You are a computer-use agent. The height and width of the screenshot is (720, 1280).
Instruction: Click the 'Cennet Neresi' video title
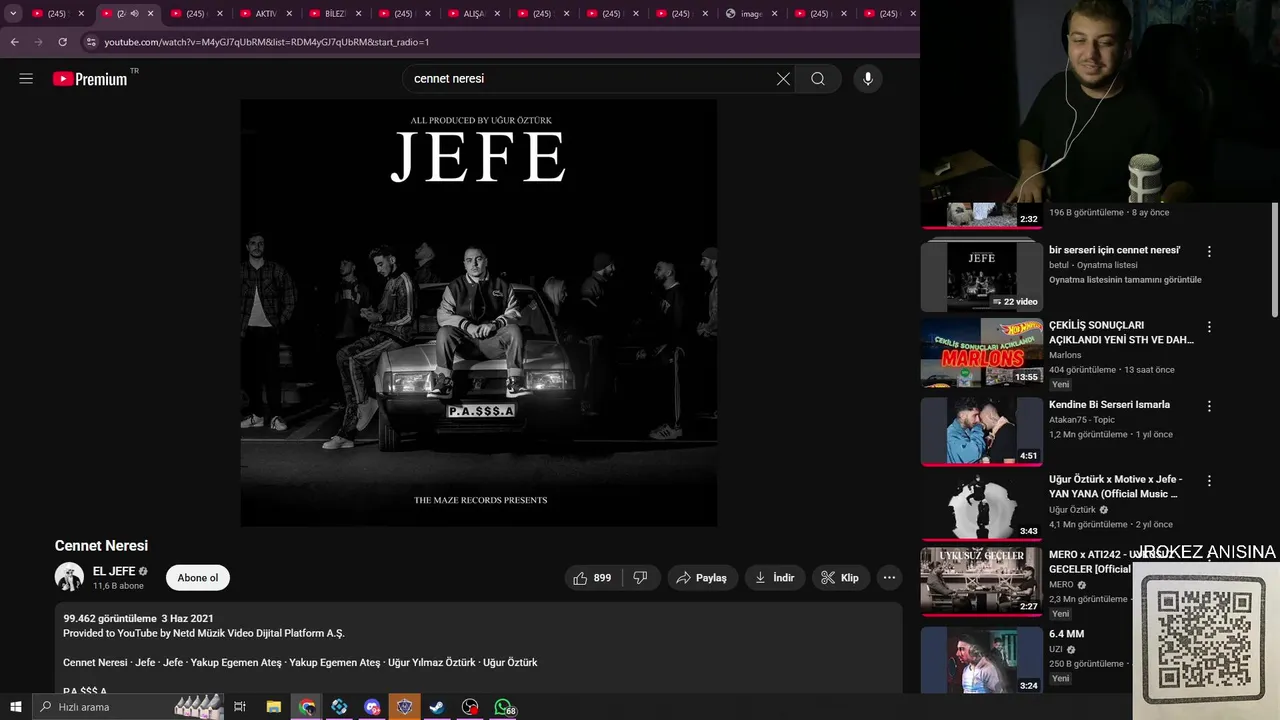101,545
